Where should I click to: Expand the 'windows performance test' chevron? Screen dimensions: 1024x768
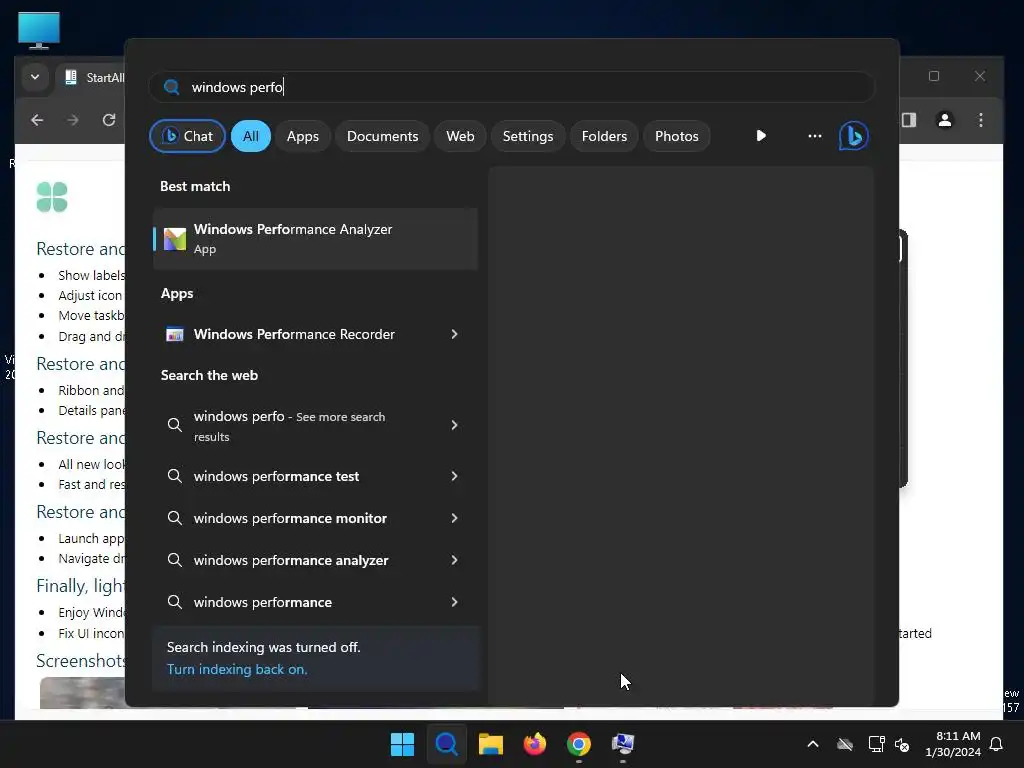tap(455, 476)
